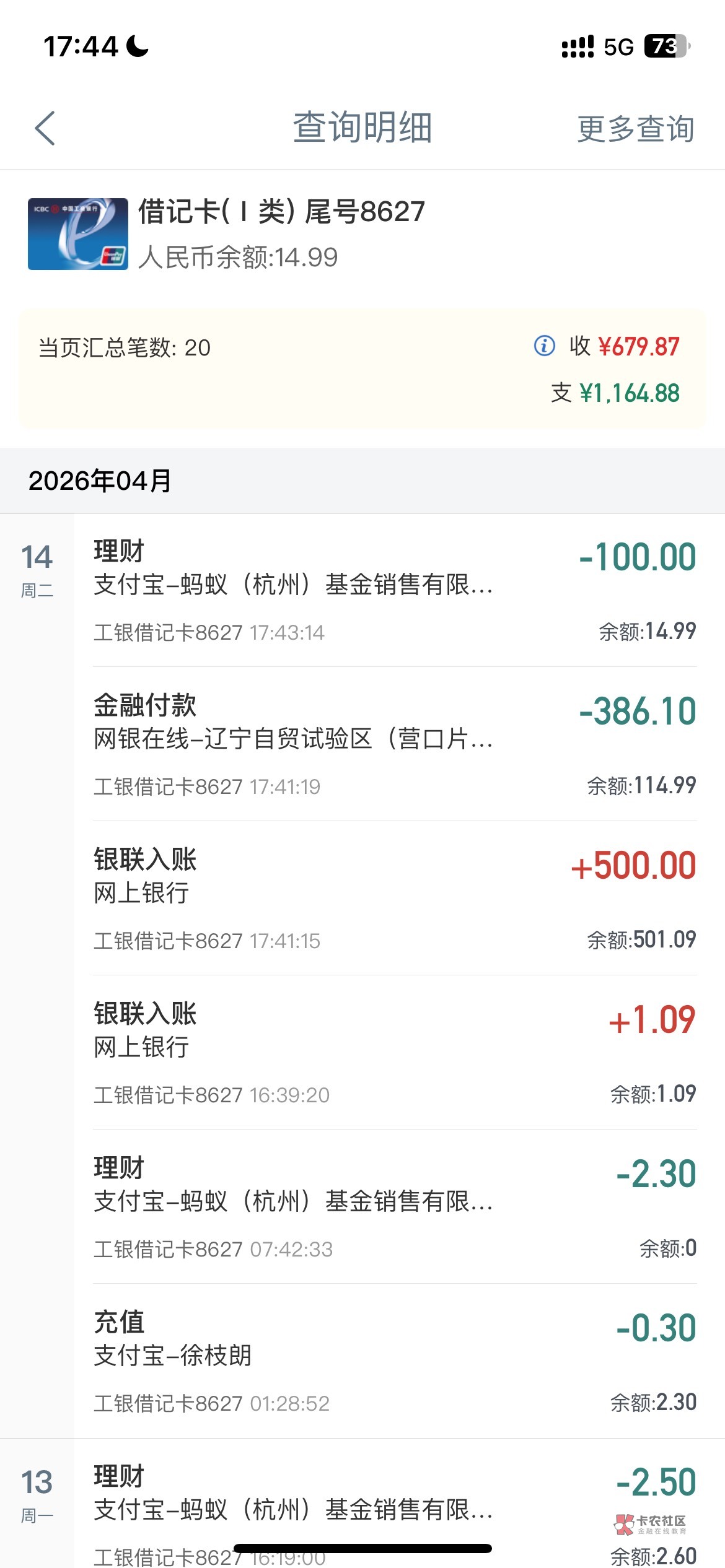
Task: Open the -2.30 理财 transaction
Action: (x=394, y=1207)
